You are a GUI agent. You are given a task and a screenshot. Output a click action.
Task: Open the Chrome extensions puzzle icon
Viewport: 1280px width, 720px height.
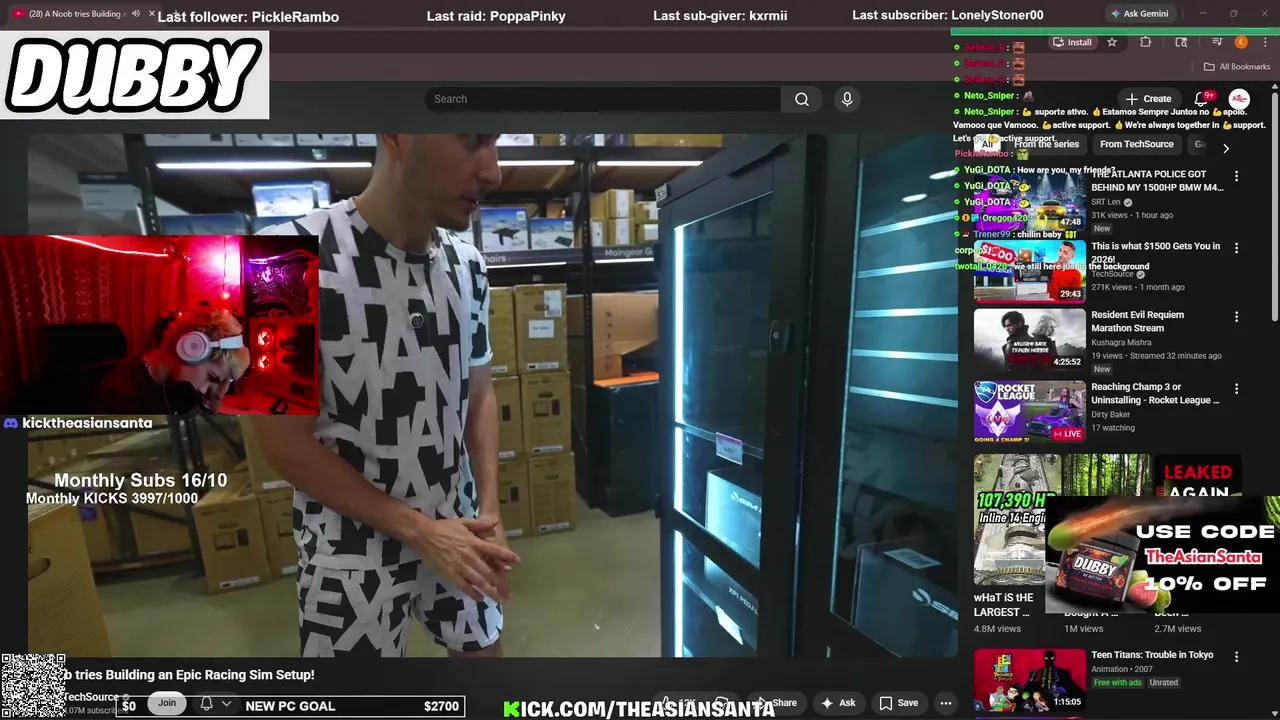tap(1146, 42)
